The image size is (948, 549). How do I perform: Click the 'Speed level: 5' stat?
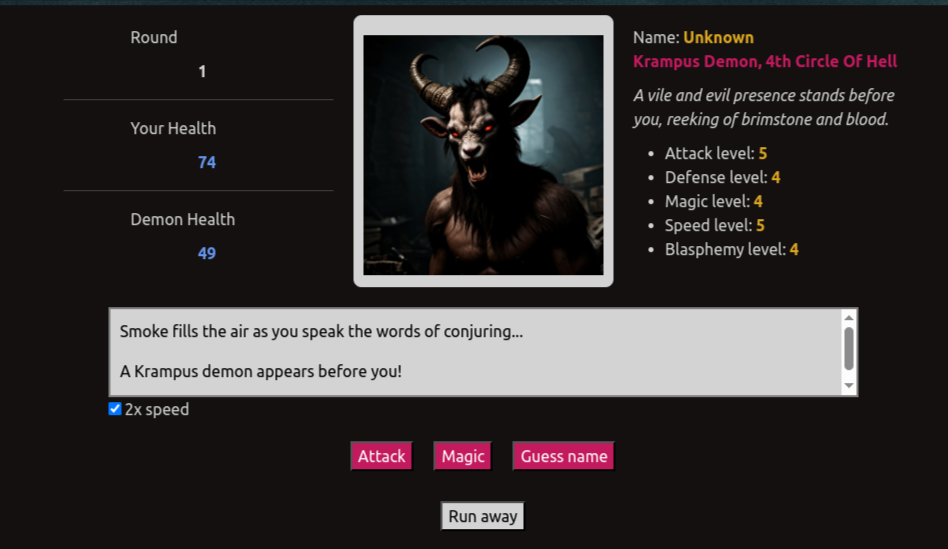[x=715, y=226]
